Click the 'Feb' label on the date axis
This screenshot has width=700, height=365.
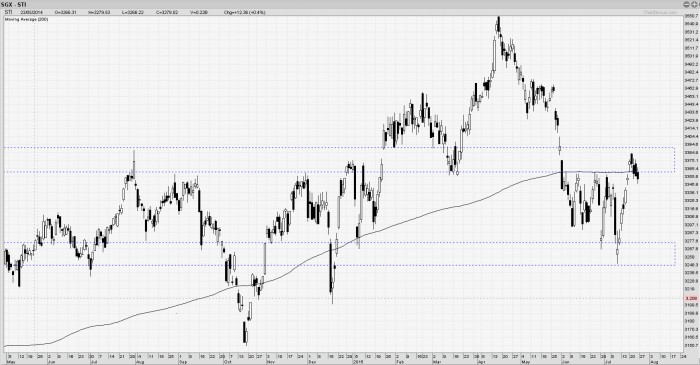click(400, 362)
